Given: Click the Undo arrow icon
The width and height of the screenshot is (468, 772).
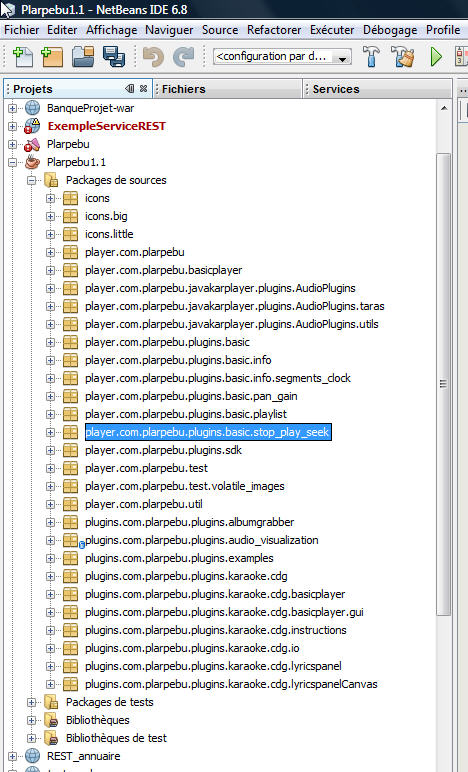Looking at the screenshot, I should [154, 57].
